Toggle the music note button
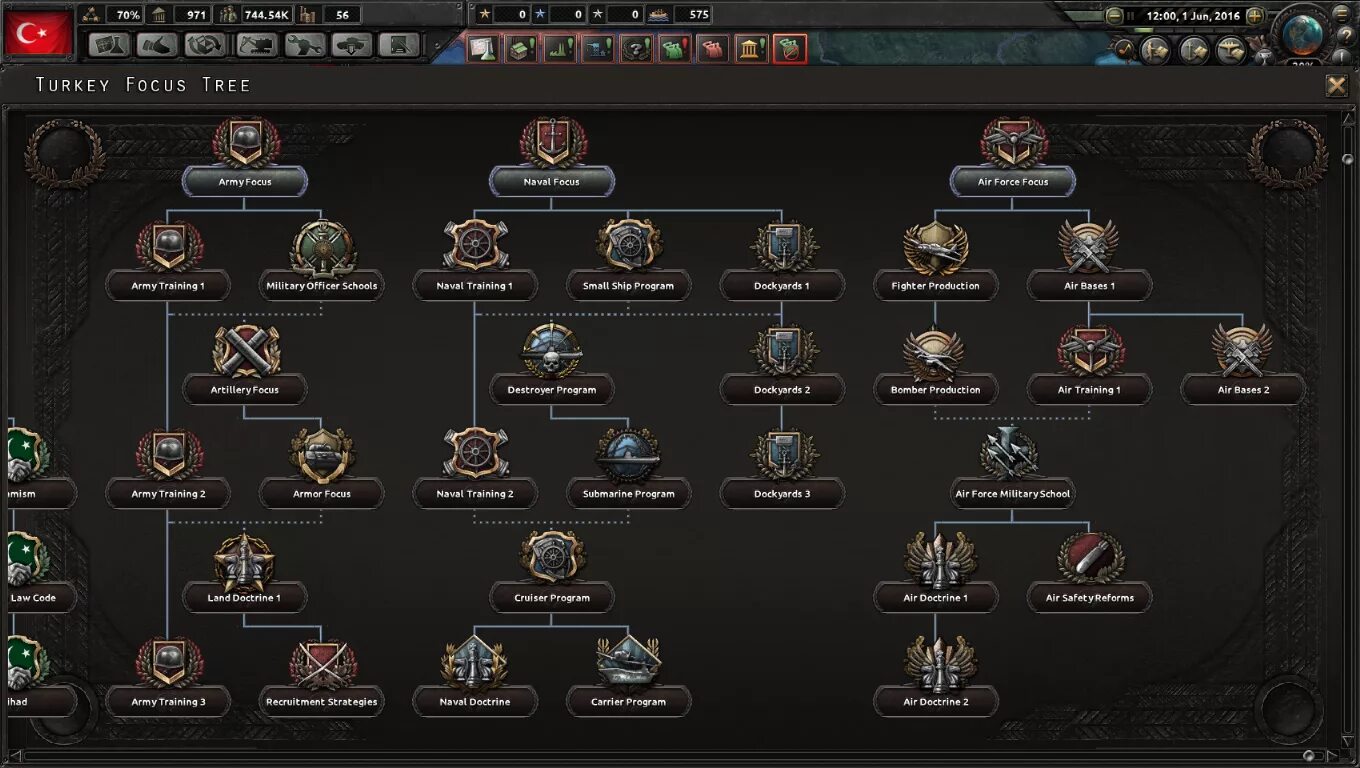 (x=1123, y=47)
